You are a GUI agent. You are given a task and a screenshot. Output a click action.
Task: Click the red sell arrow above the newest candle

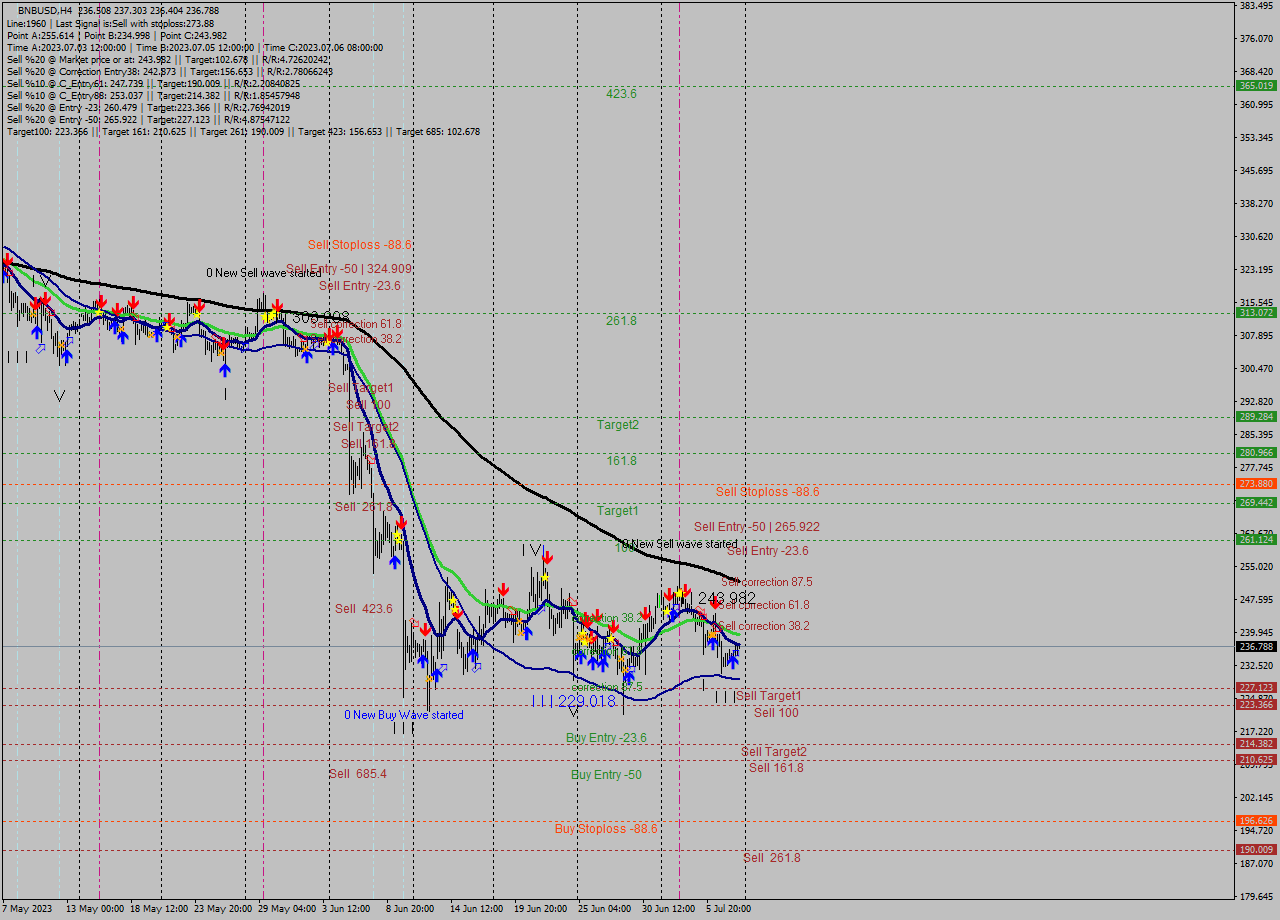(x=716, y=603)
